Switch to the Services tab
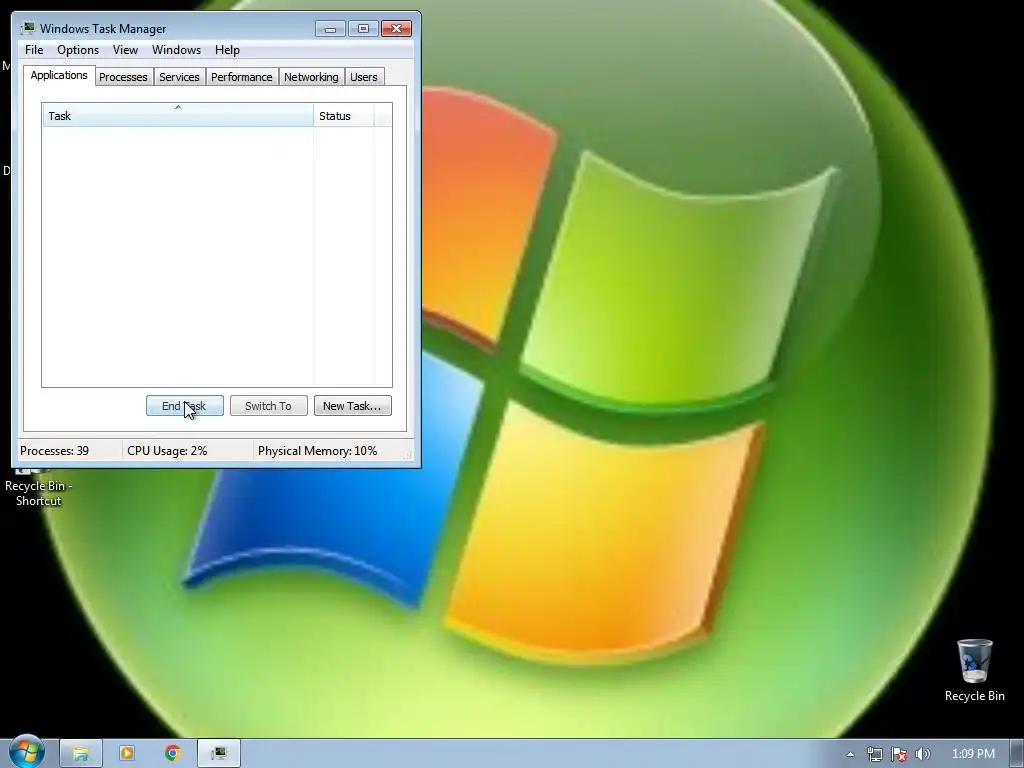Image resolution: width=1024 pixels, height=768 pixels. tap(179, 77)
